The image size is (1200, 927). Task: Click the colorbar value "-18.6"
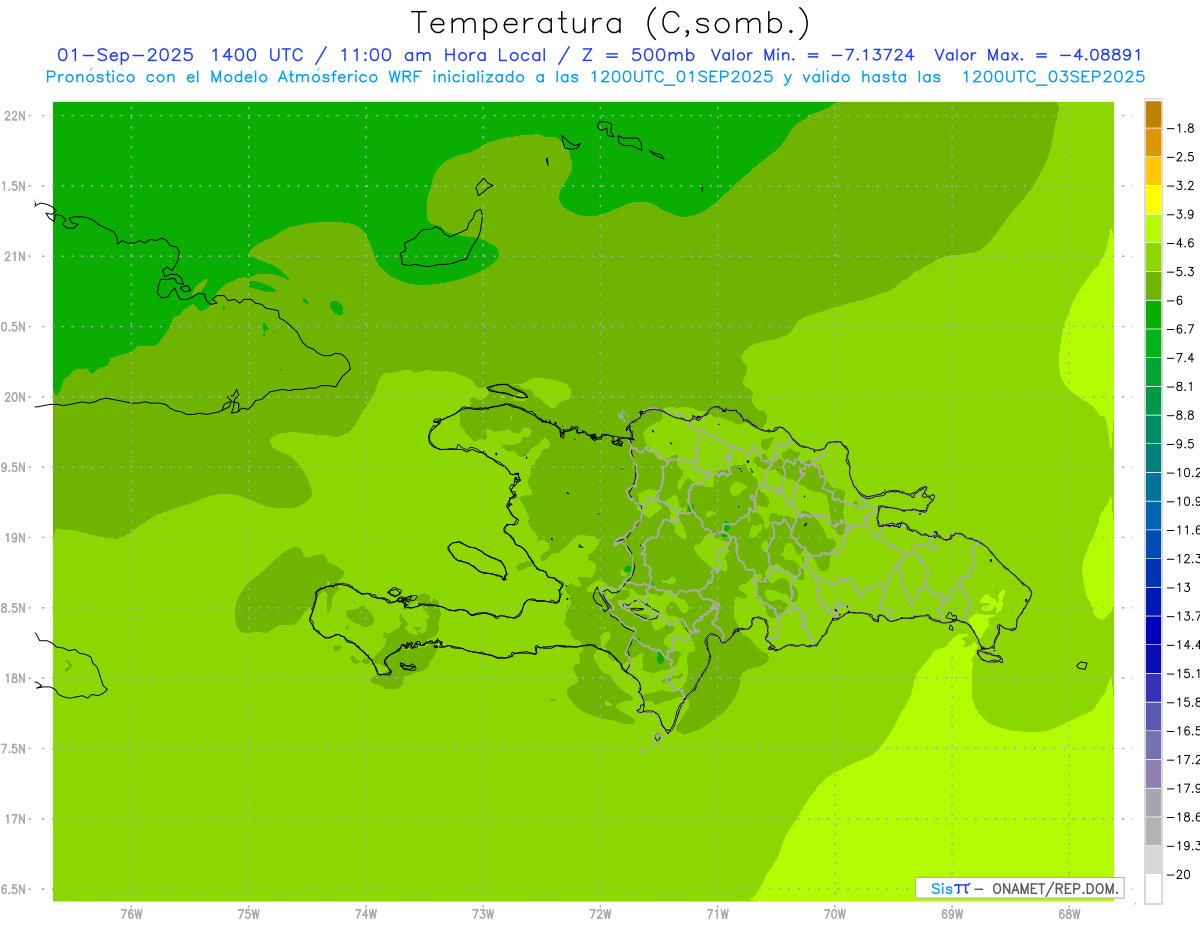[x=1183, y=817]
